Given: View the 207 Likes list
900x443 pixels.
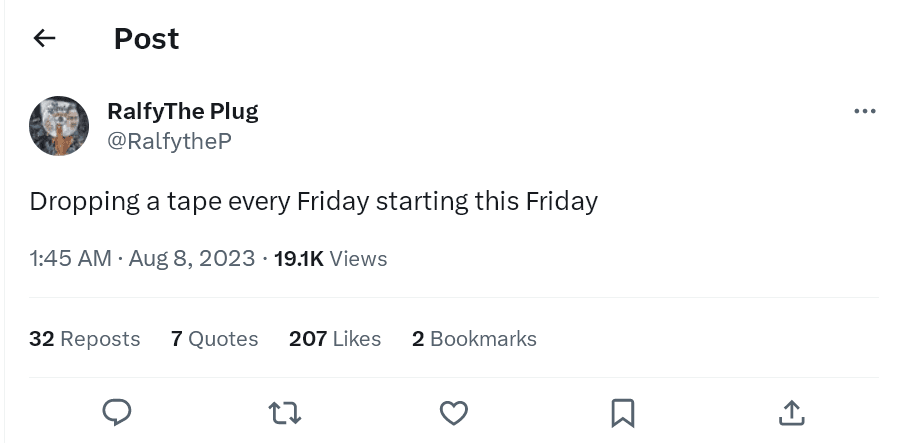Looking at the screenshot, I should click(x=334, y=339).
